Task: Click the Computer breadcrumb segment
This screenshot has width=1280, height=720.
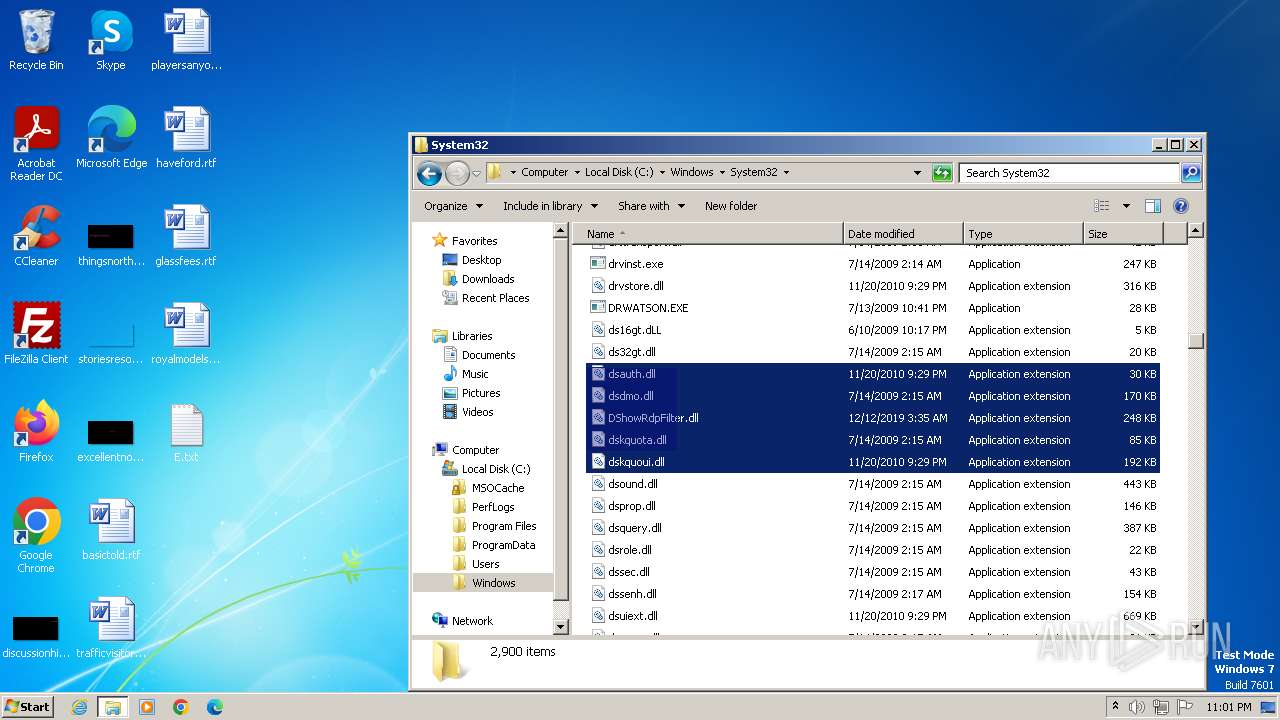Action: point(545,172)
